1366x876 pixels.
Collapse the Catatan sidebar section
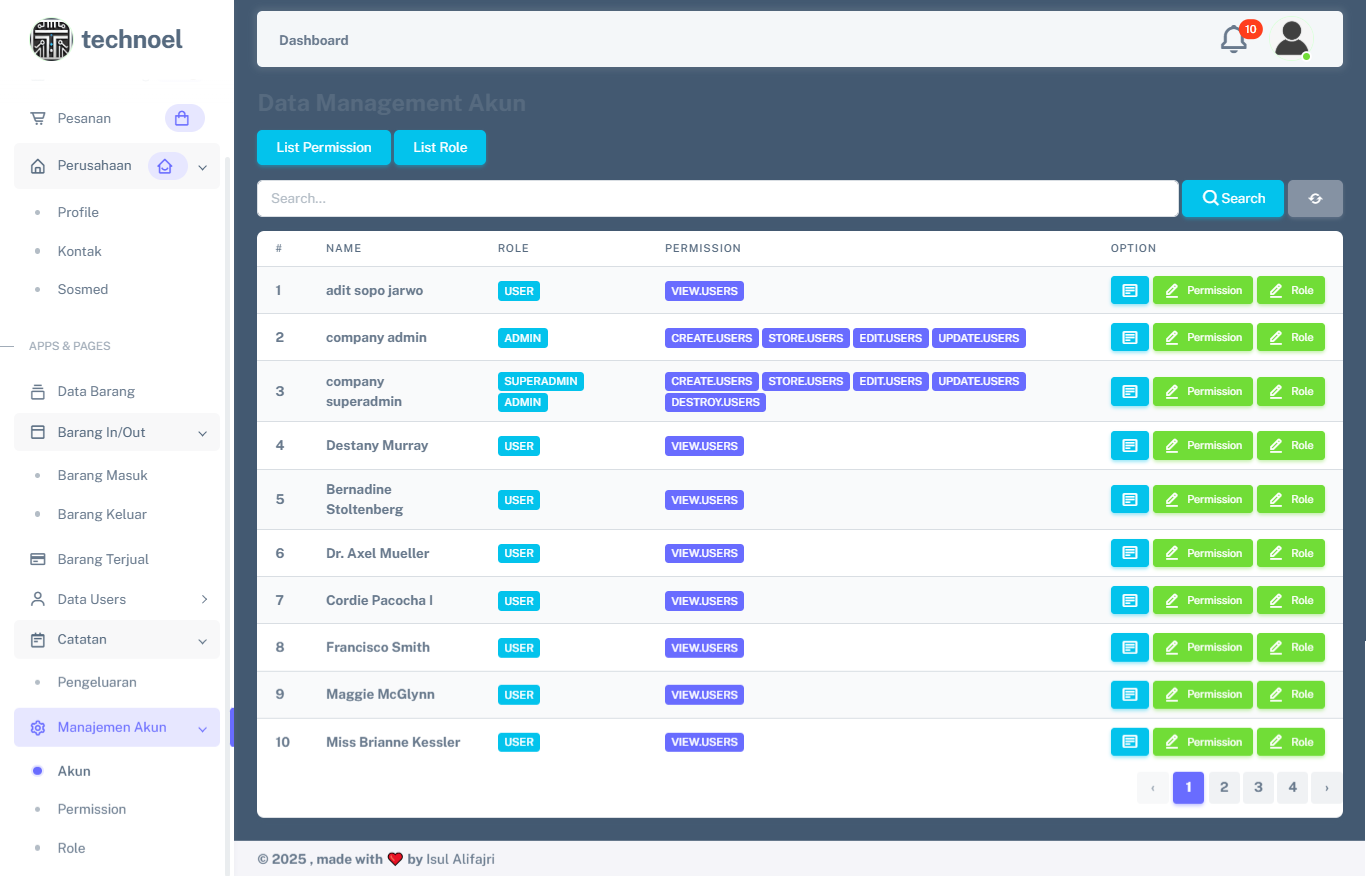click(x=202, y=640)
